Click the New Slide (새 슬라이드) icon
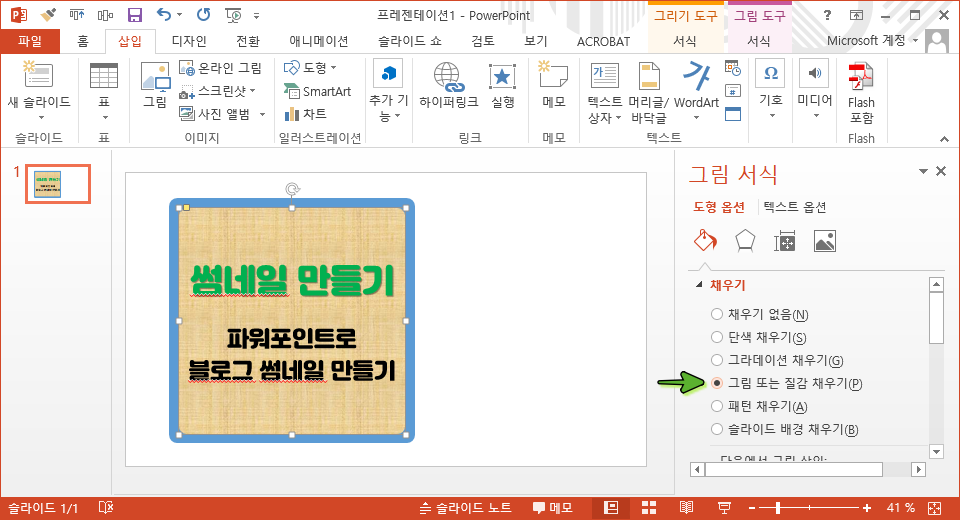This screenshot has height=520, width=960. click(38, 76)
